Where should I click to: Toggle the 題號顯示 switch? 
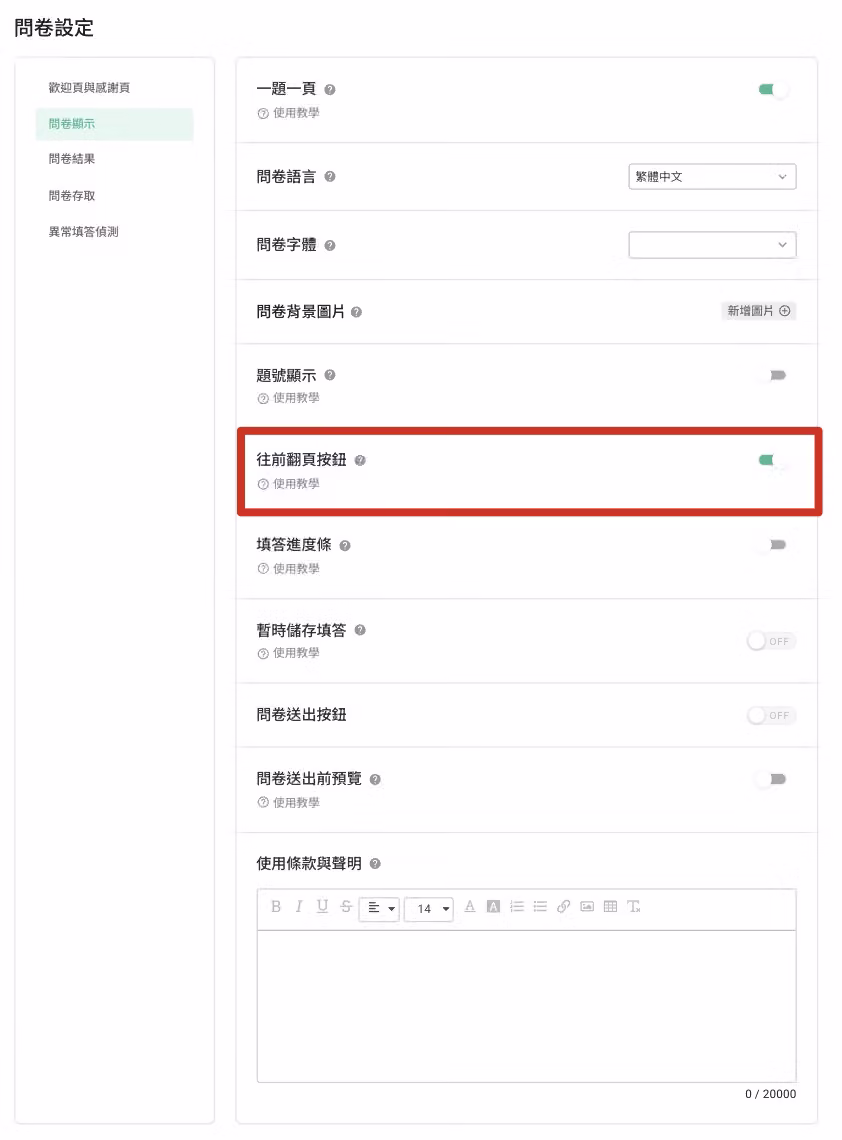click(774, 375)
